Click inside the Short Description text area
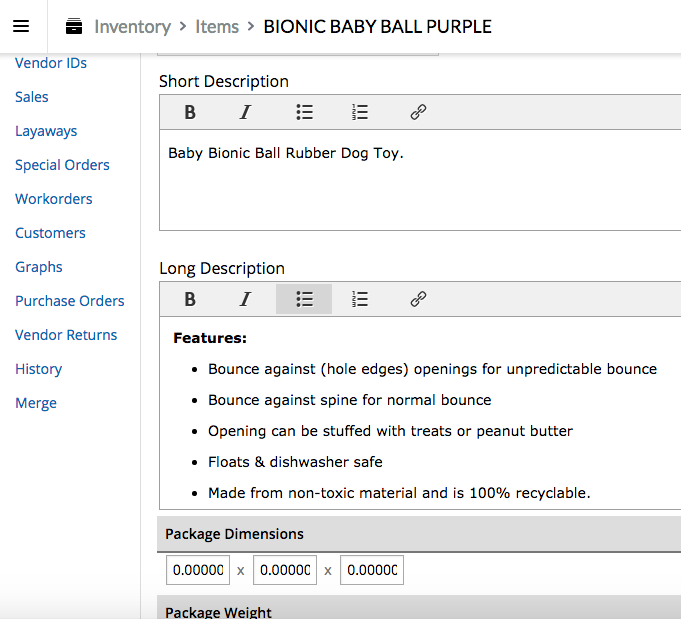The width and height of the screenshot is (681, 619). pos(420,185)
